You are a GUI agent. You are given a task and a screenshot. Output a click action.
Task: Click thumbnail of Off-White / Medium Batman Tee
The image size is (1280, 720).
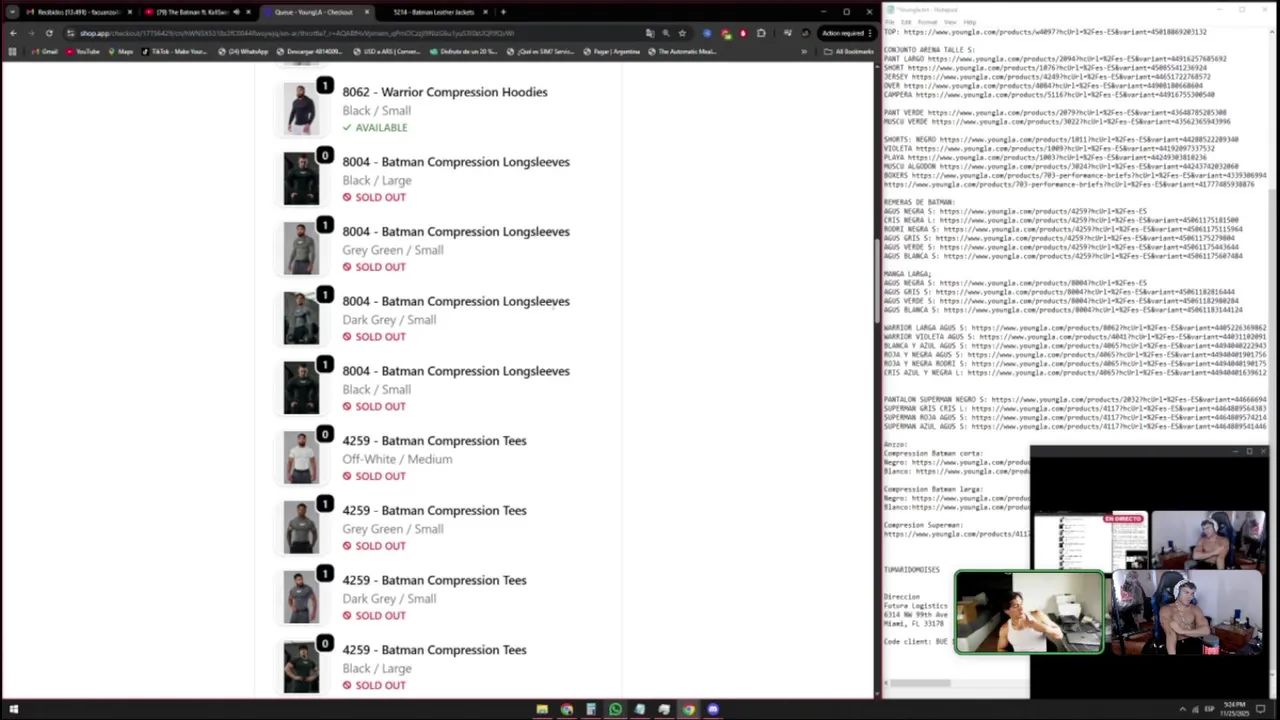click(x=301, y=457)
